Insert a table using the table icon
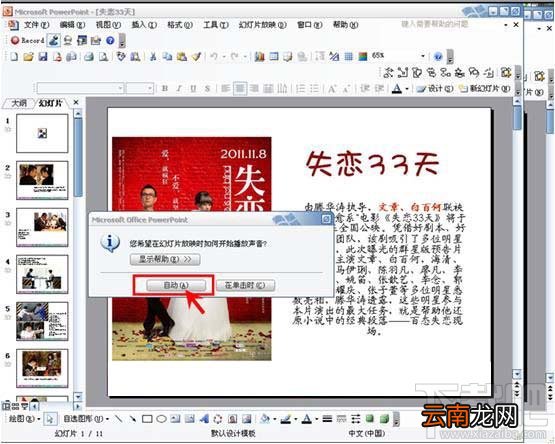Viewport: 555px width, 444px height. coord(274,56)
